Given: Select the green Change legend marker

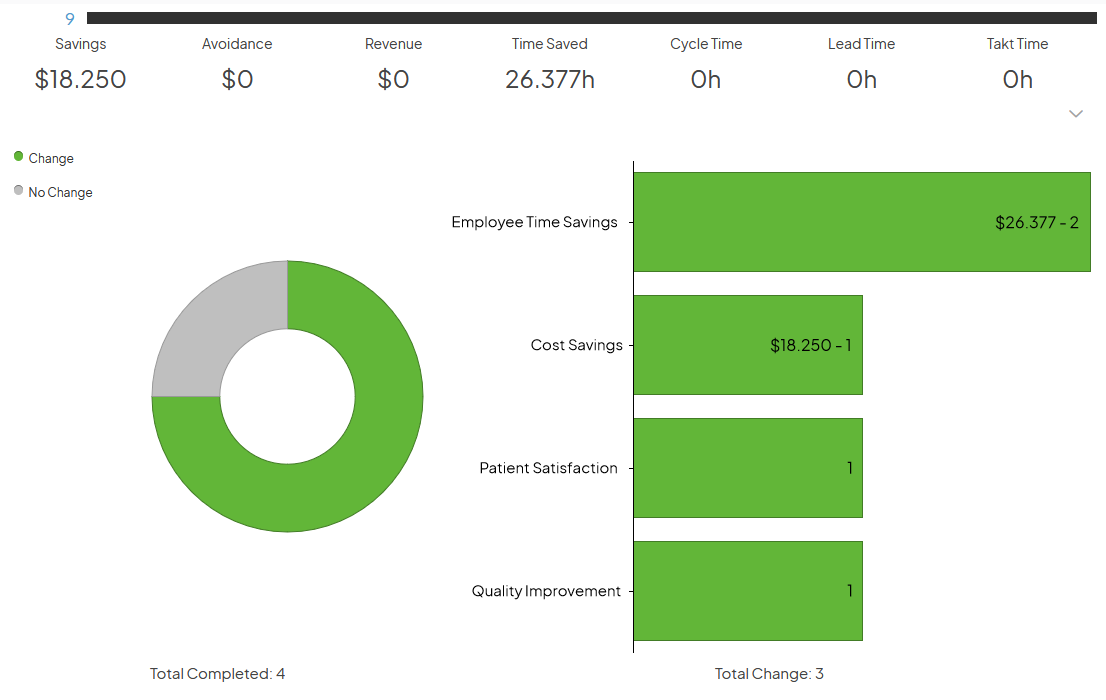Looking at the screenshot, I should 17,157.
